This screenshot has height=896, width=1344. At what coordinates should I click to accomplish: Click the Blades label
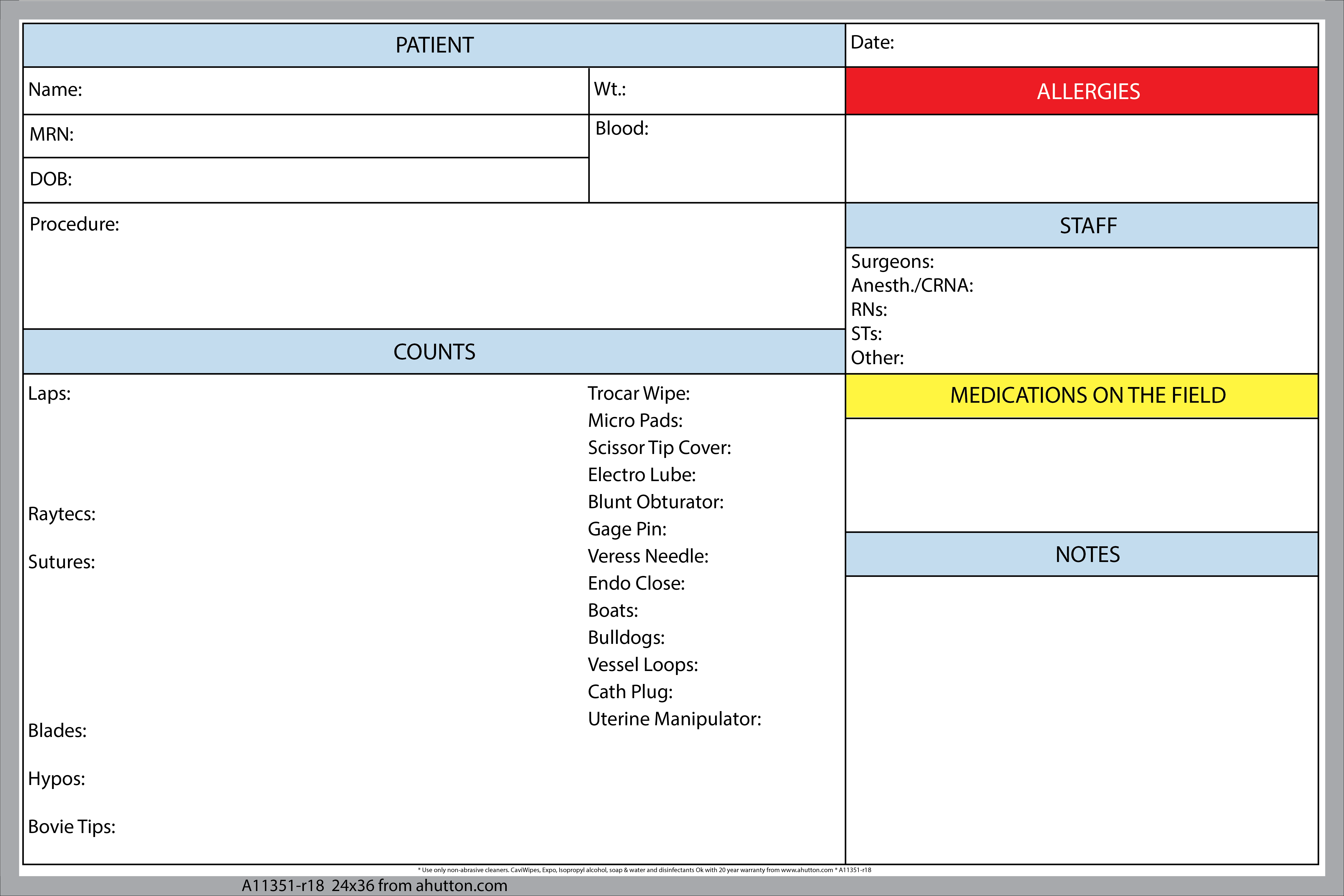57,730
